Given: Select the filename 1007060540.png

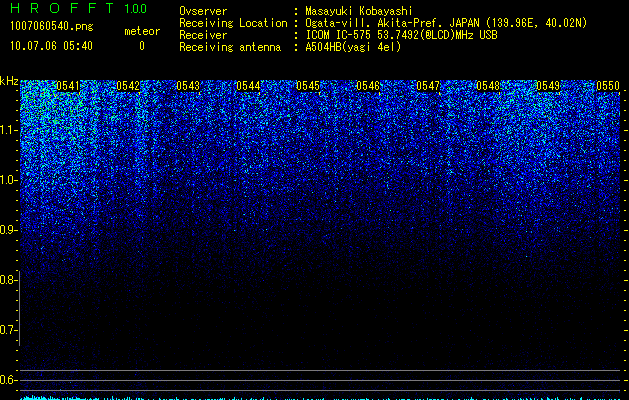Looking at the screenshot, I should coord(52,26).
